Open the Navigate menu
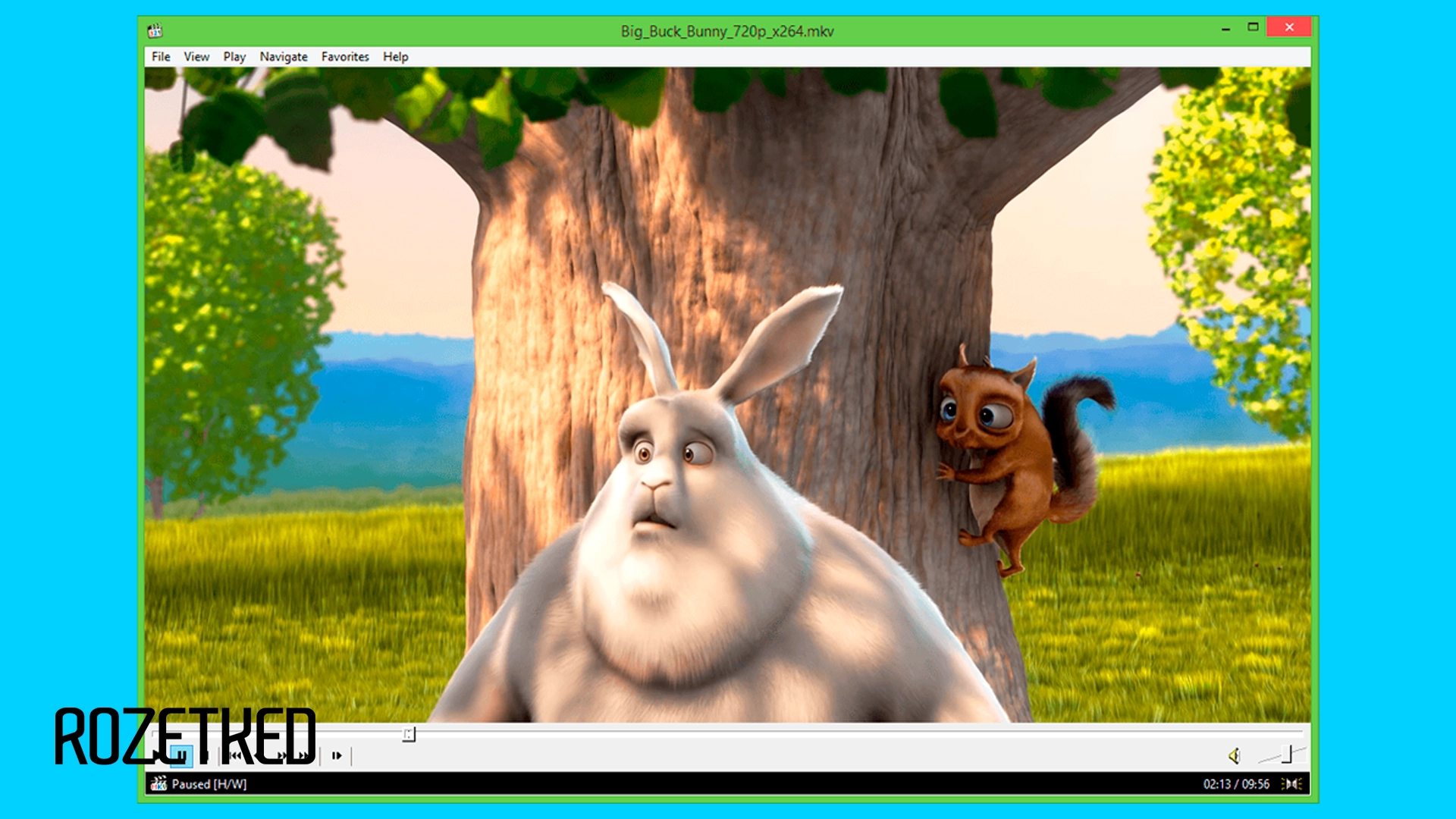Image resolution: width=1456 pixels, height=819 pixels. pyautogui.click(x=284, y=57)
